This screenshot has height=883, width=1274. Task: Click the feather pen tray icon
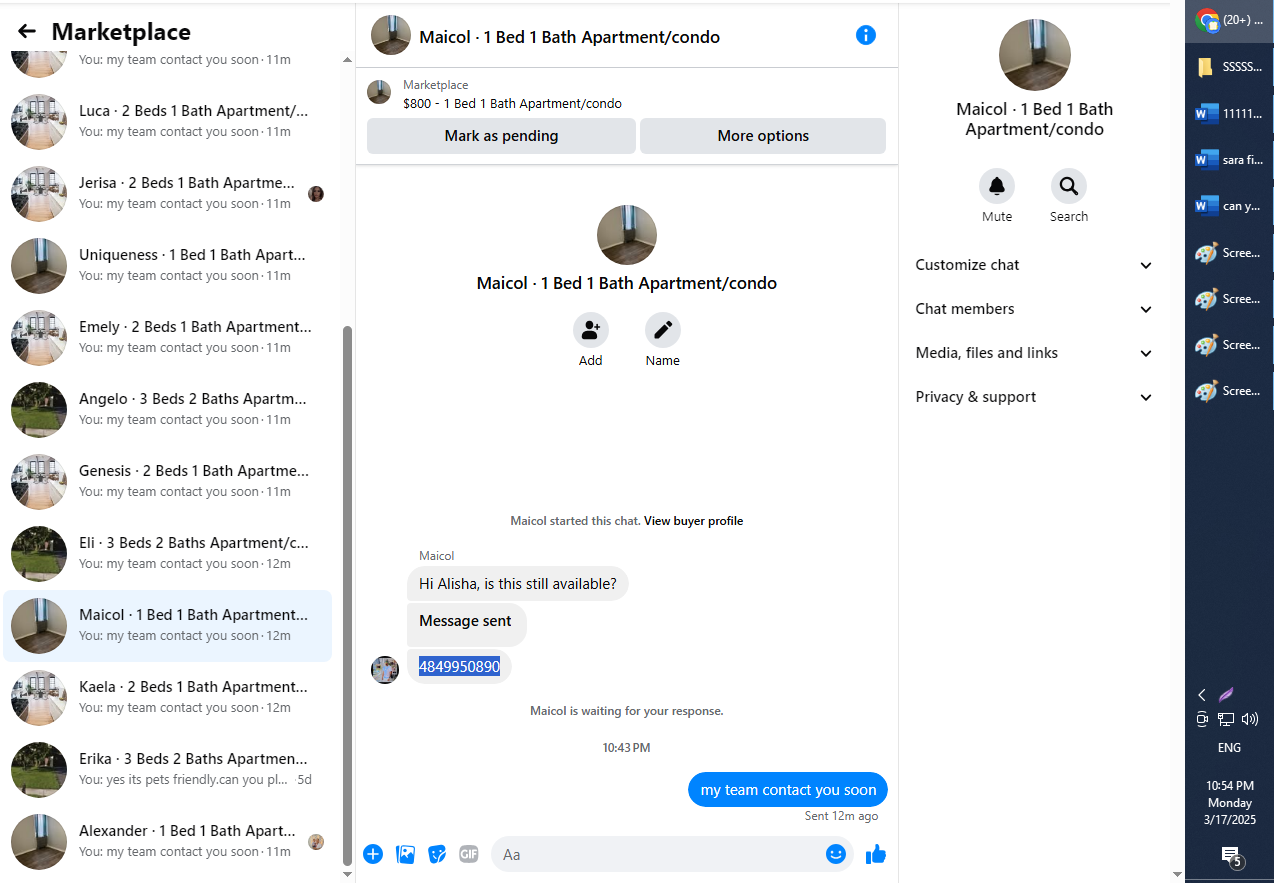tap(1226, 694)
